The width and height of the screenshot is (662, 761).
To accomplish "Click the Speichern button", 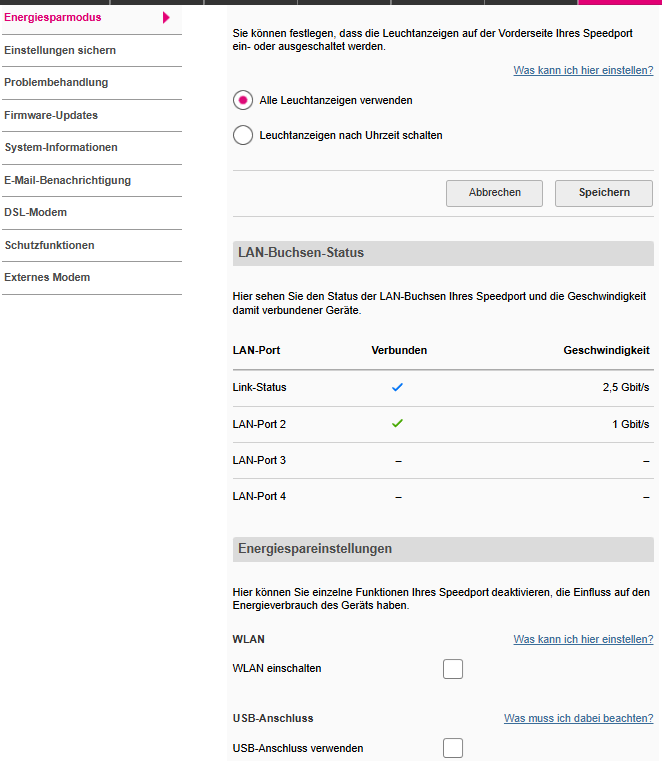I will point(604,193).
